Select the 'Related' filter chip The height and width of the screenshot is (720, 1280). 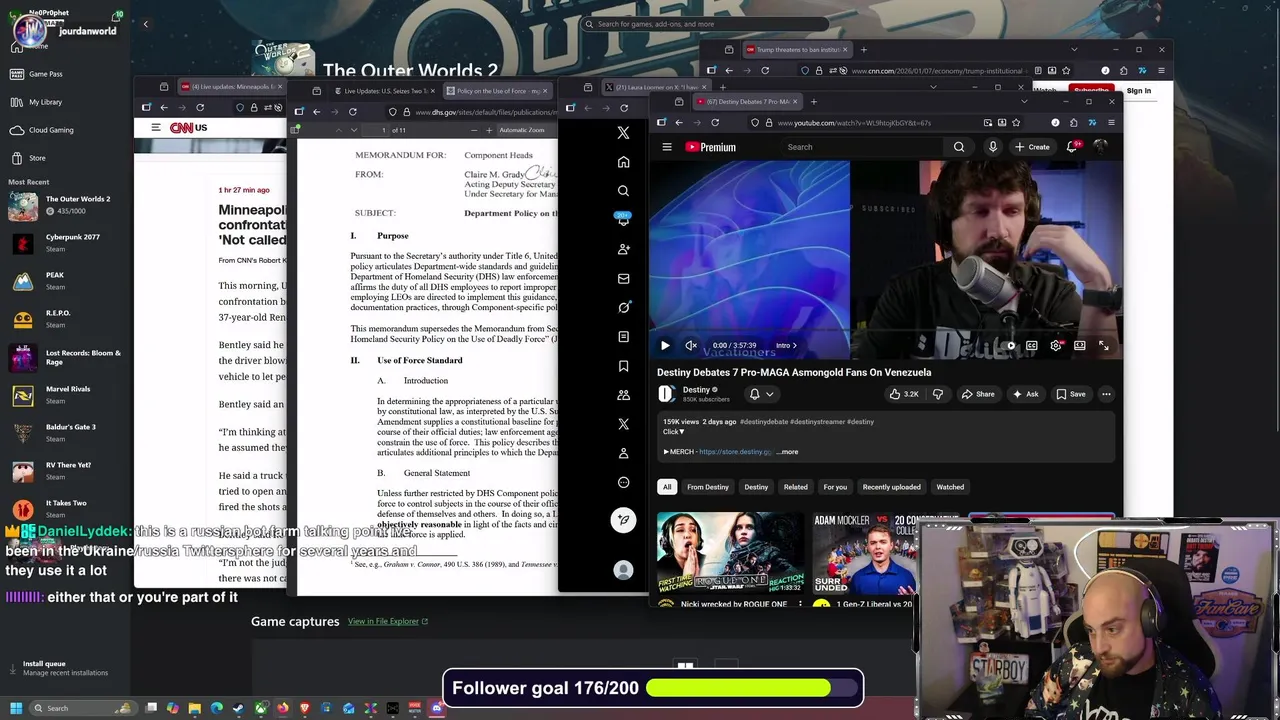(x=795, y=487)
